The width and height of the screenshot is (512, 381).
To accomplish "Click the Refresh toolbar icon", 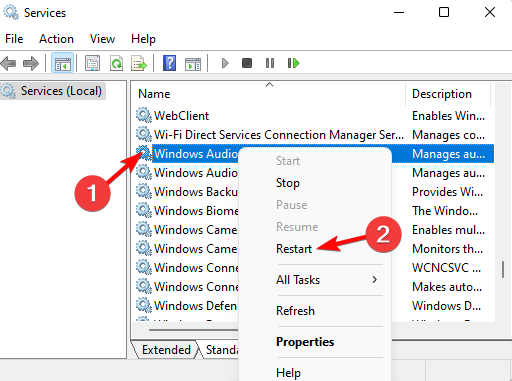I will (116, 63).
